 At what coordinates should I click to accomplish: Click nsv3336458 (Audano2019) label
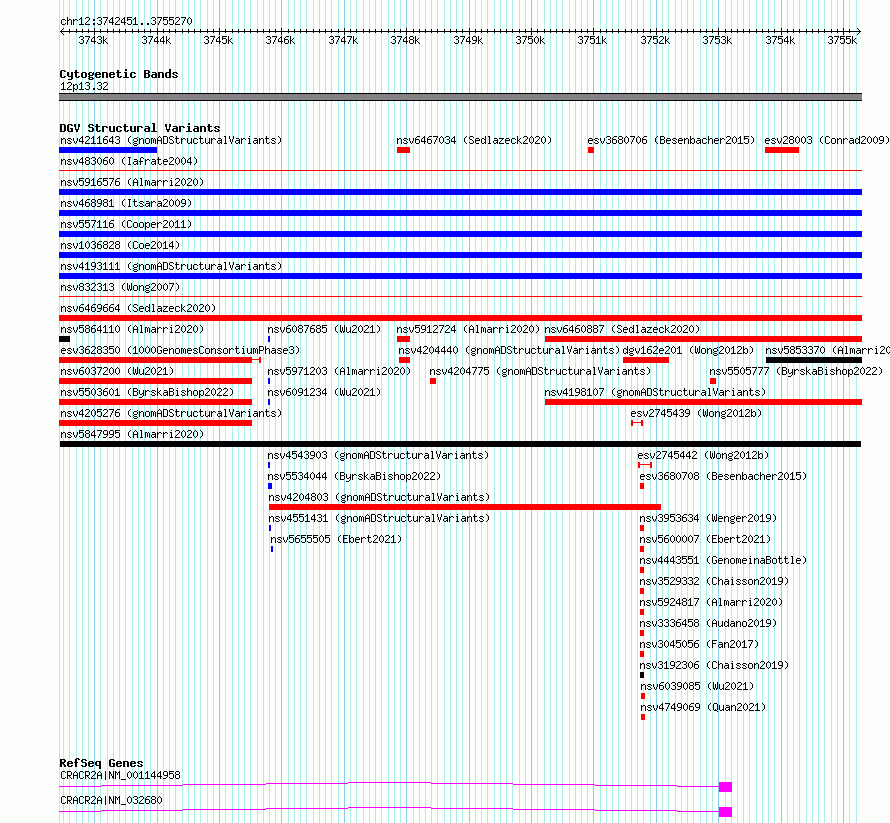pos(708,623)
